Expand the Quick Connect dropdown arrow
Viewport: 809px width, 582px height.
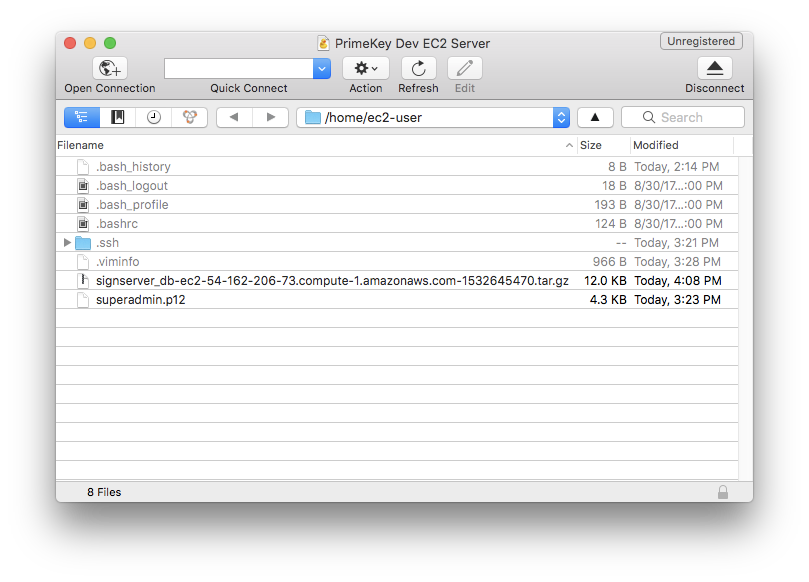click(x=322, y=68)
